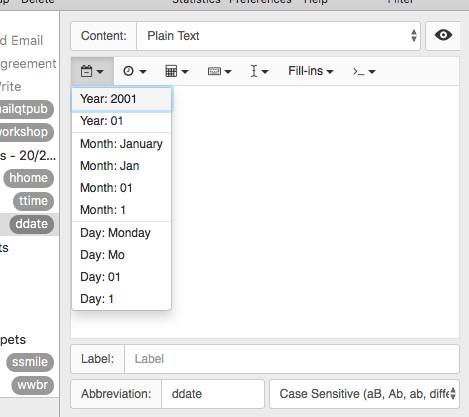Open the ssmile snippet in sidebar
The image size is (469, 417).
point(30,362)
